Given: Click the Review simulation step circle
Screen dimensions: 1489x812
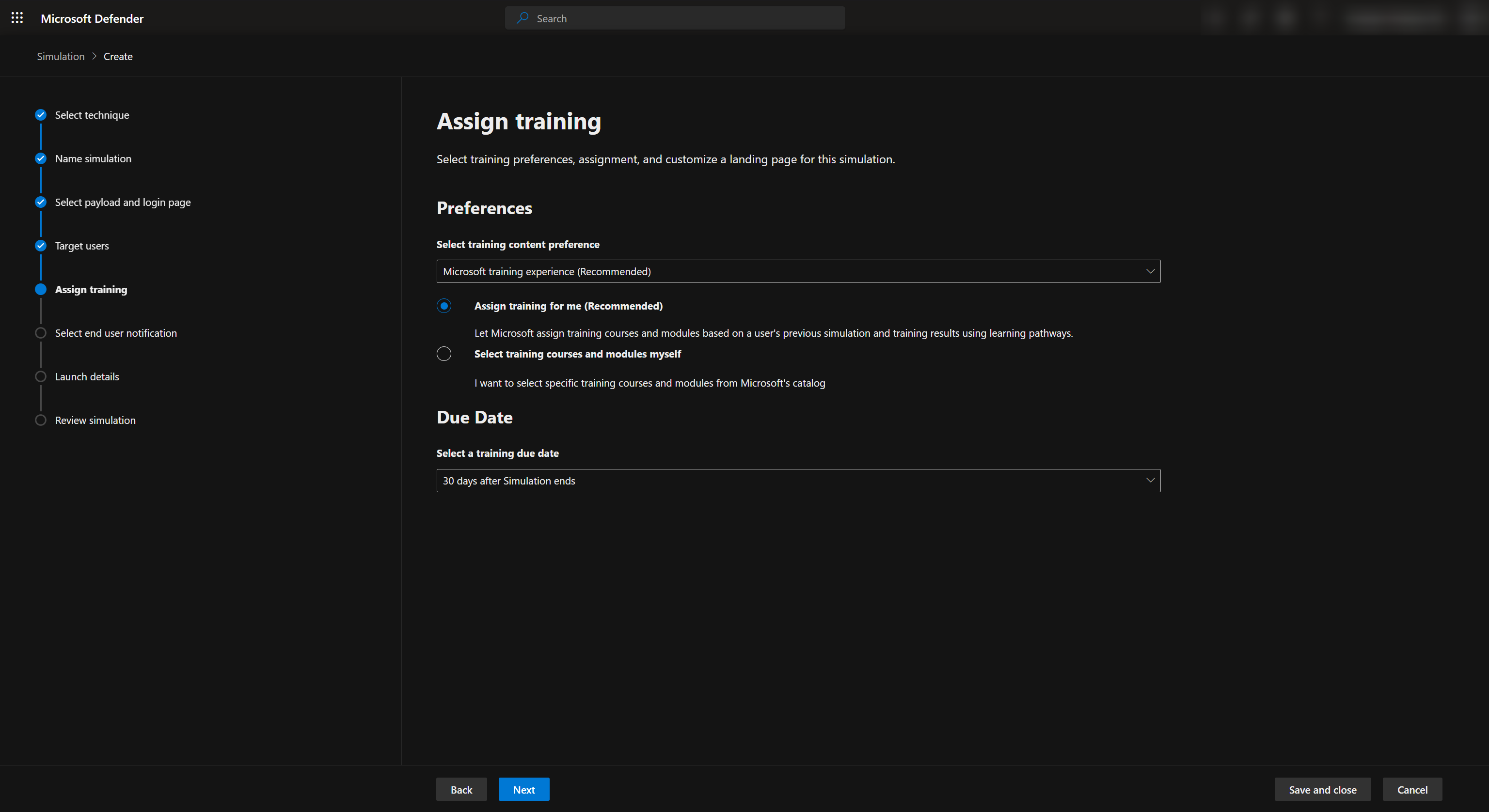Looking at the screenshot, I should click(x=40, y=420).
